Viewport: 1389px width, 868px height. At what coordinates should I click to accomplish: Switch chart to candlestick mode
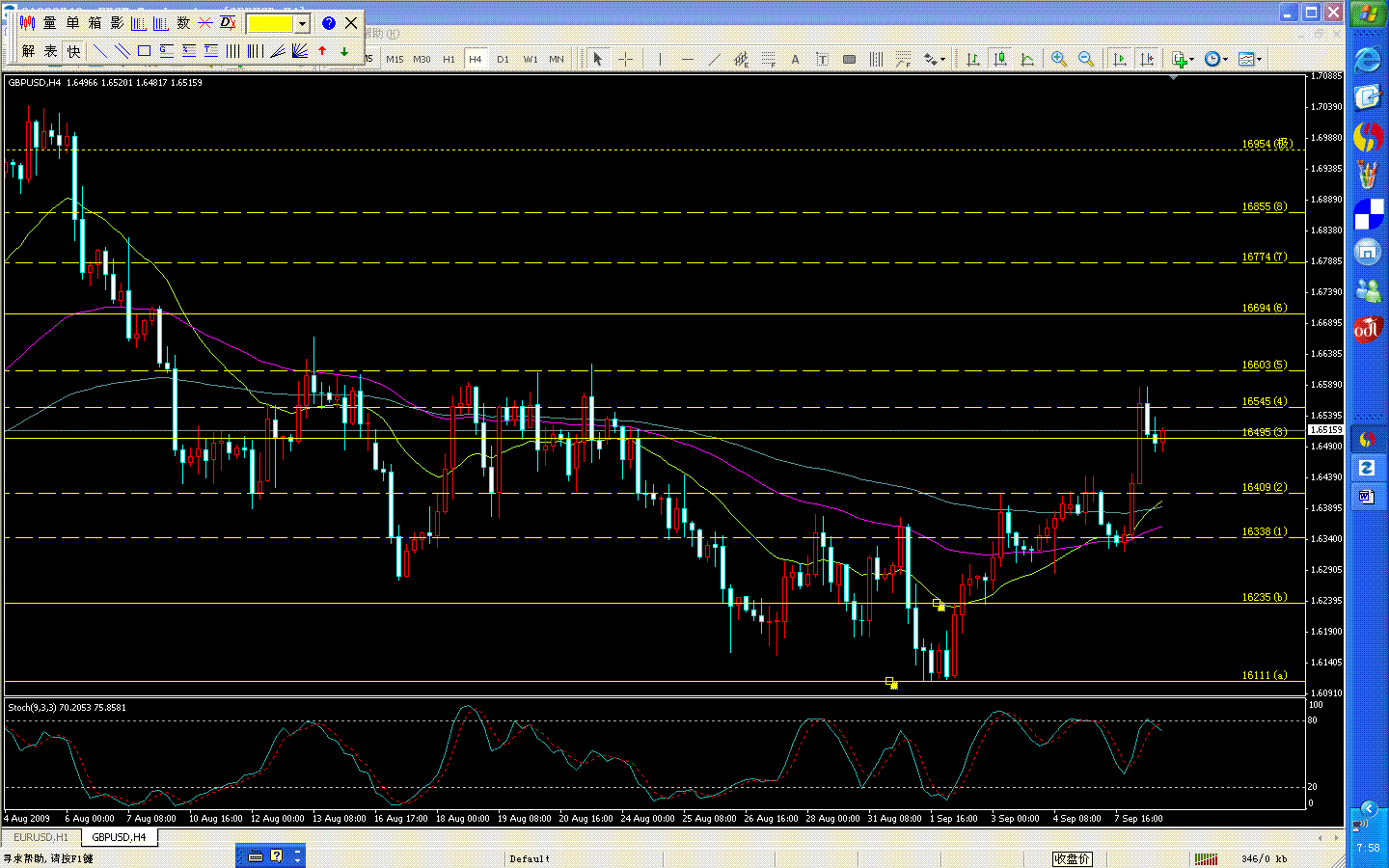1000,59
